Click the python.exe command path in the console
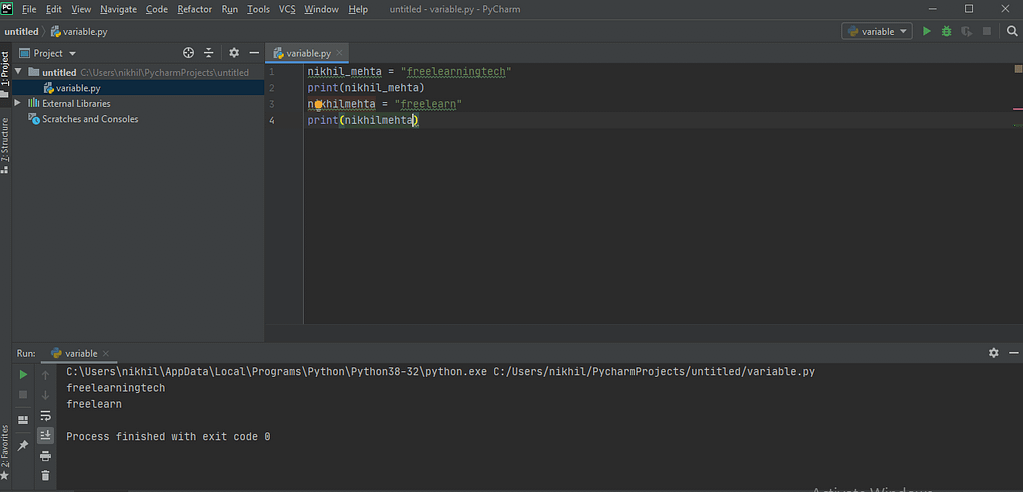 click(277, 371)
